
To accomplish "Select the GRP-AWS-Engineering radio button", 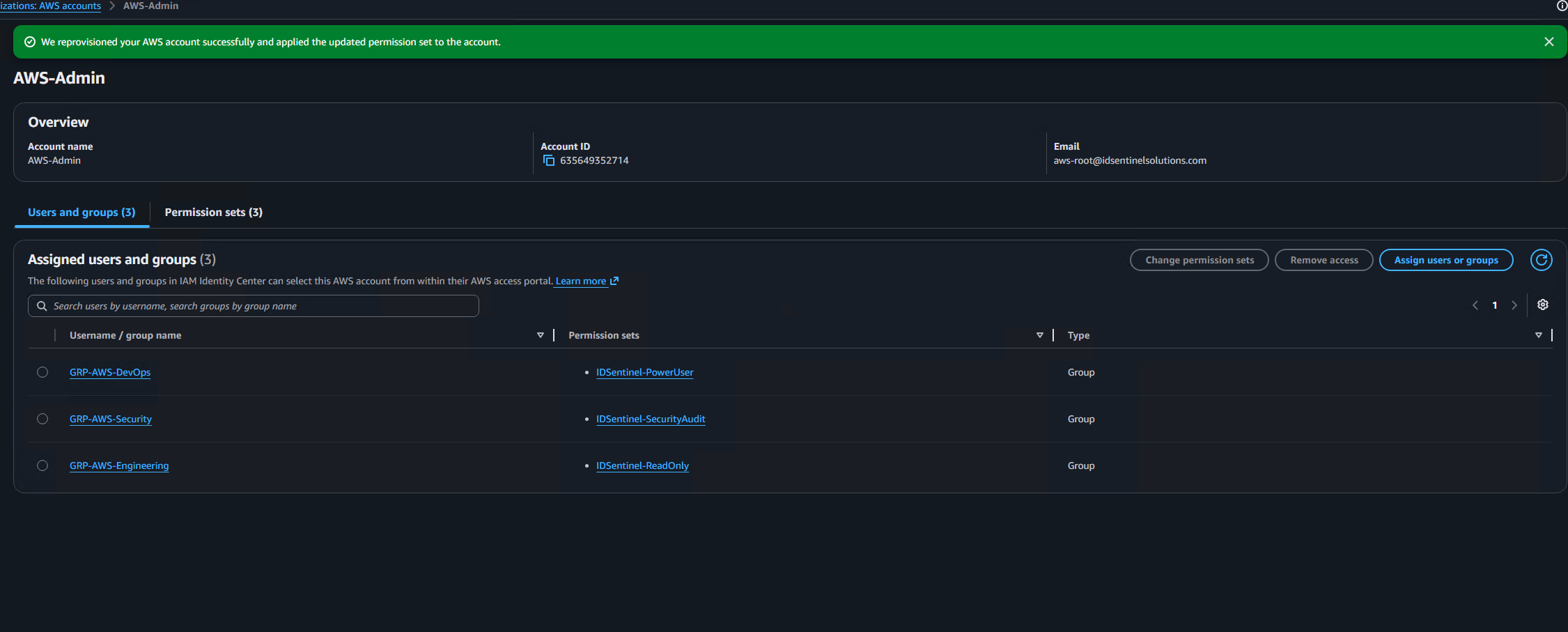I will click(42, 465).
